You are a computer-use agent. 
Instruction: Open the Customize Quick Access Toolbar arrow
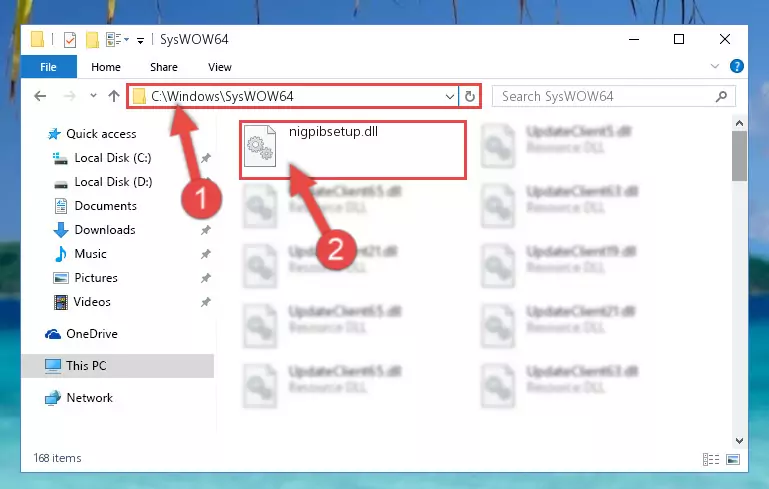pos(140,41)
